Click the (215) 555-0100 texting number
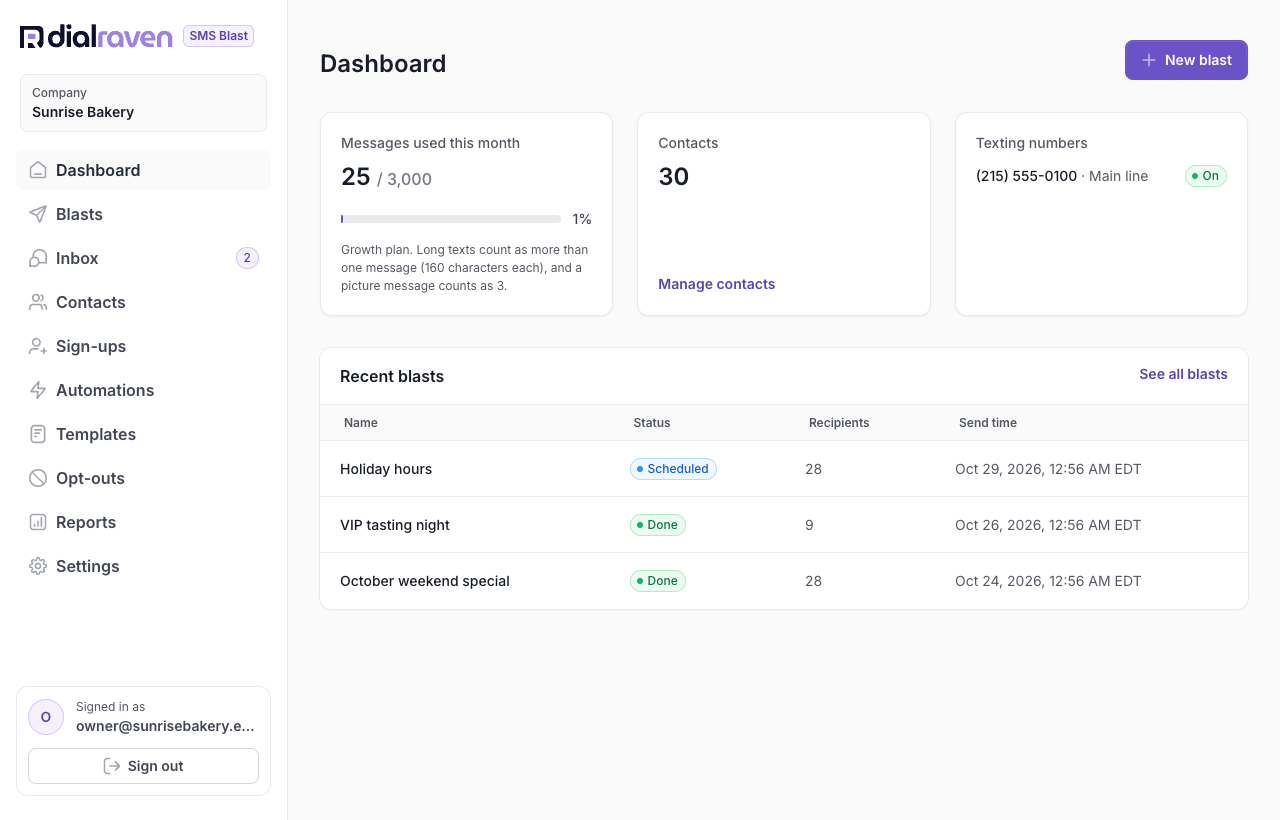 pos(1026,176)
